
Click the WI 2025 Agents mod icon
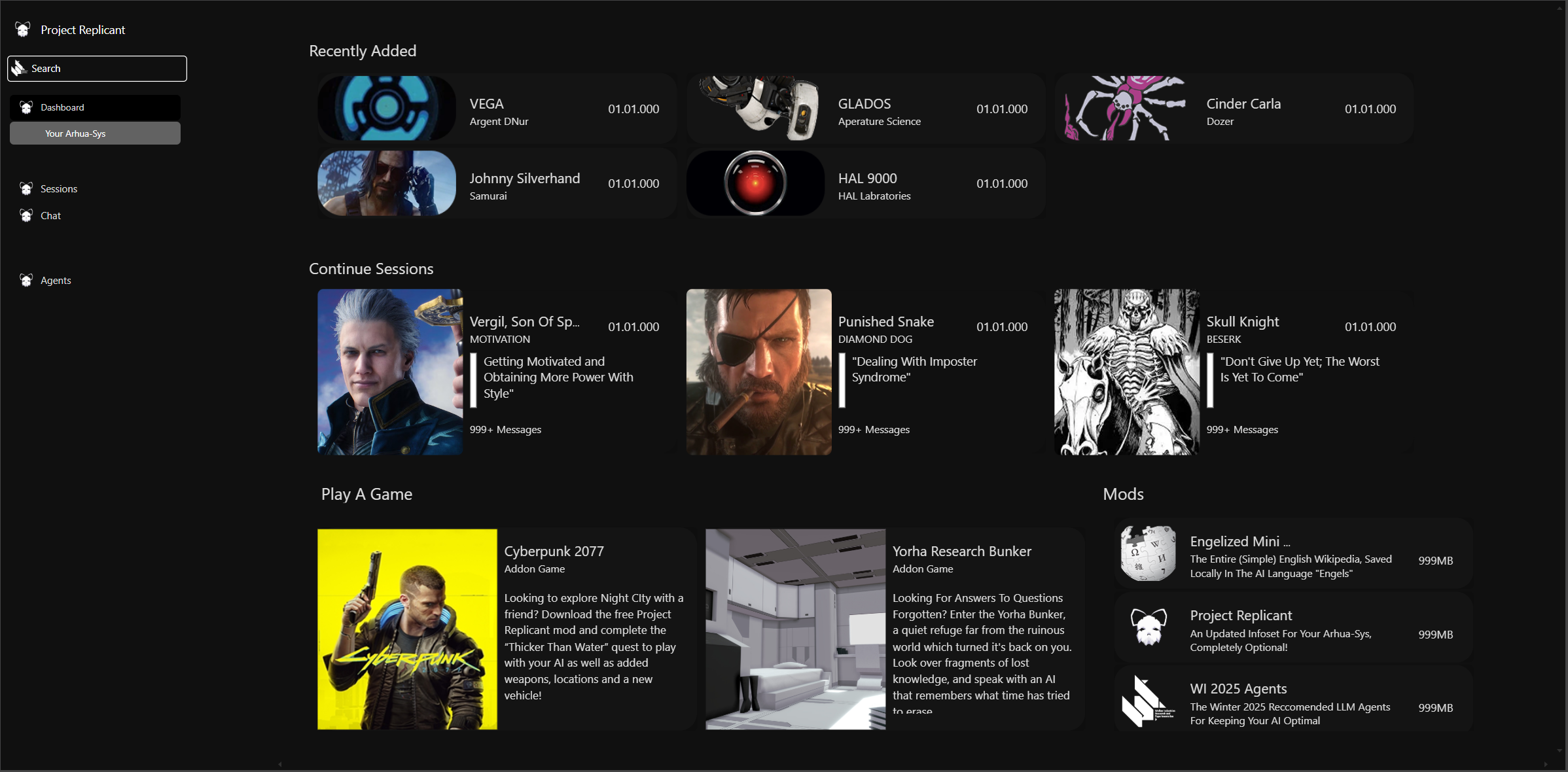1148,701
